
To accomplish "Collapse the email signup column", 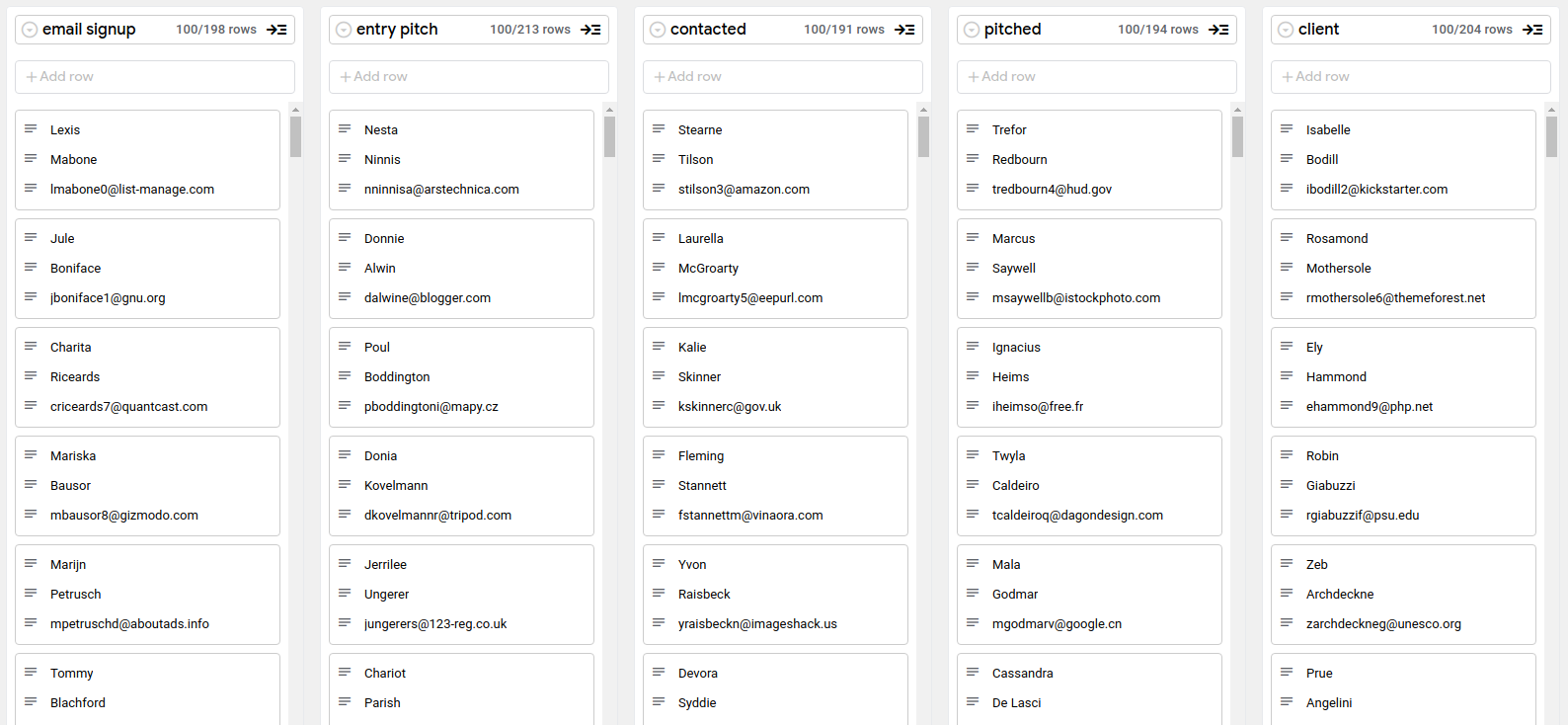I will (276, 30).
